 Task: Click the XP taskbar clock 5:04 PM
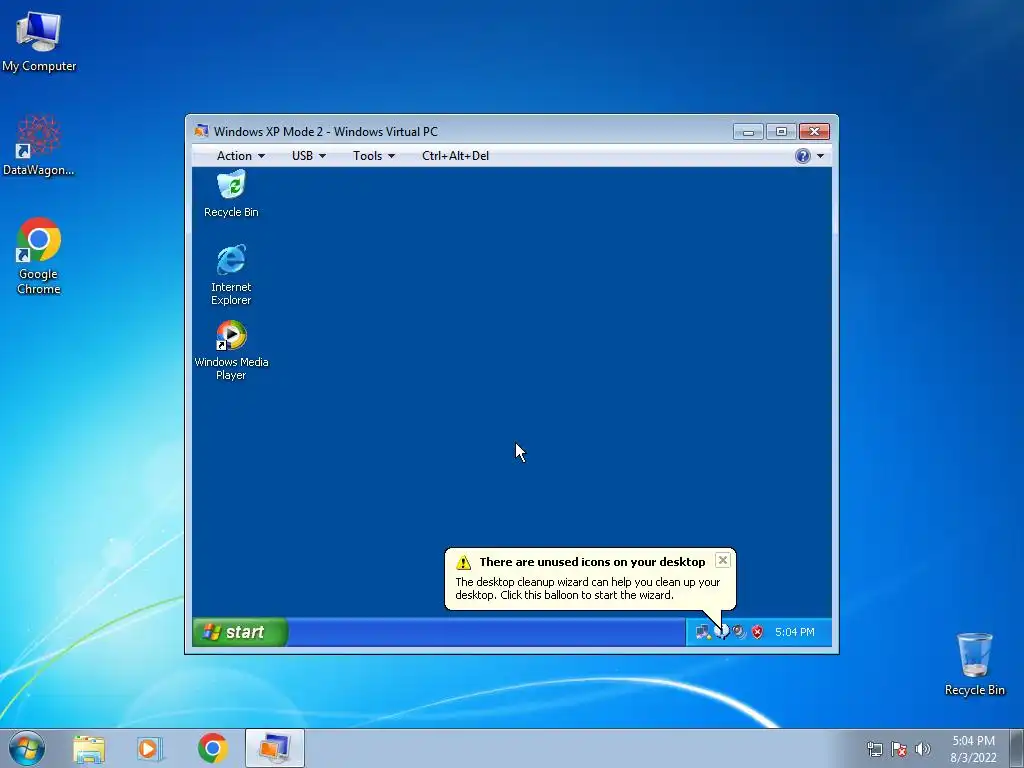pos(795,632)
